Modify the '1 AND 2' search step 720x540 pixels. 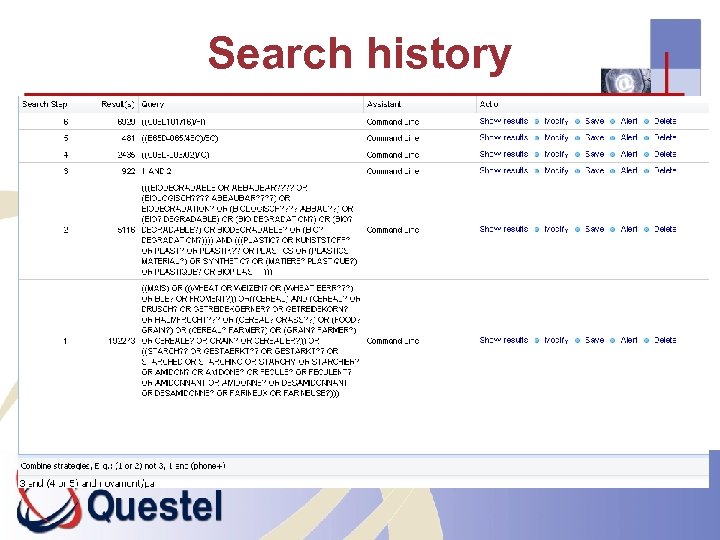[556, 171]
